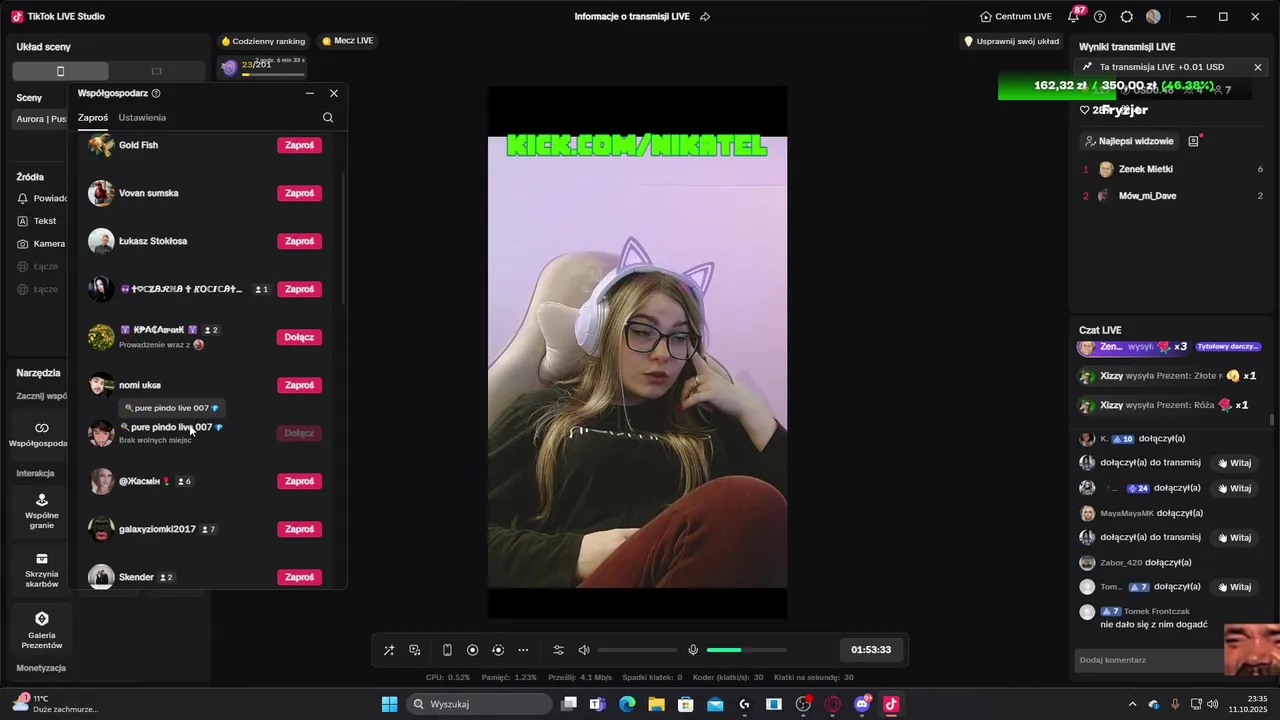This screenshot has height=720, width=1280.
Task: Open Wspólne granie tool
Action: coord(42,509)
